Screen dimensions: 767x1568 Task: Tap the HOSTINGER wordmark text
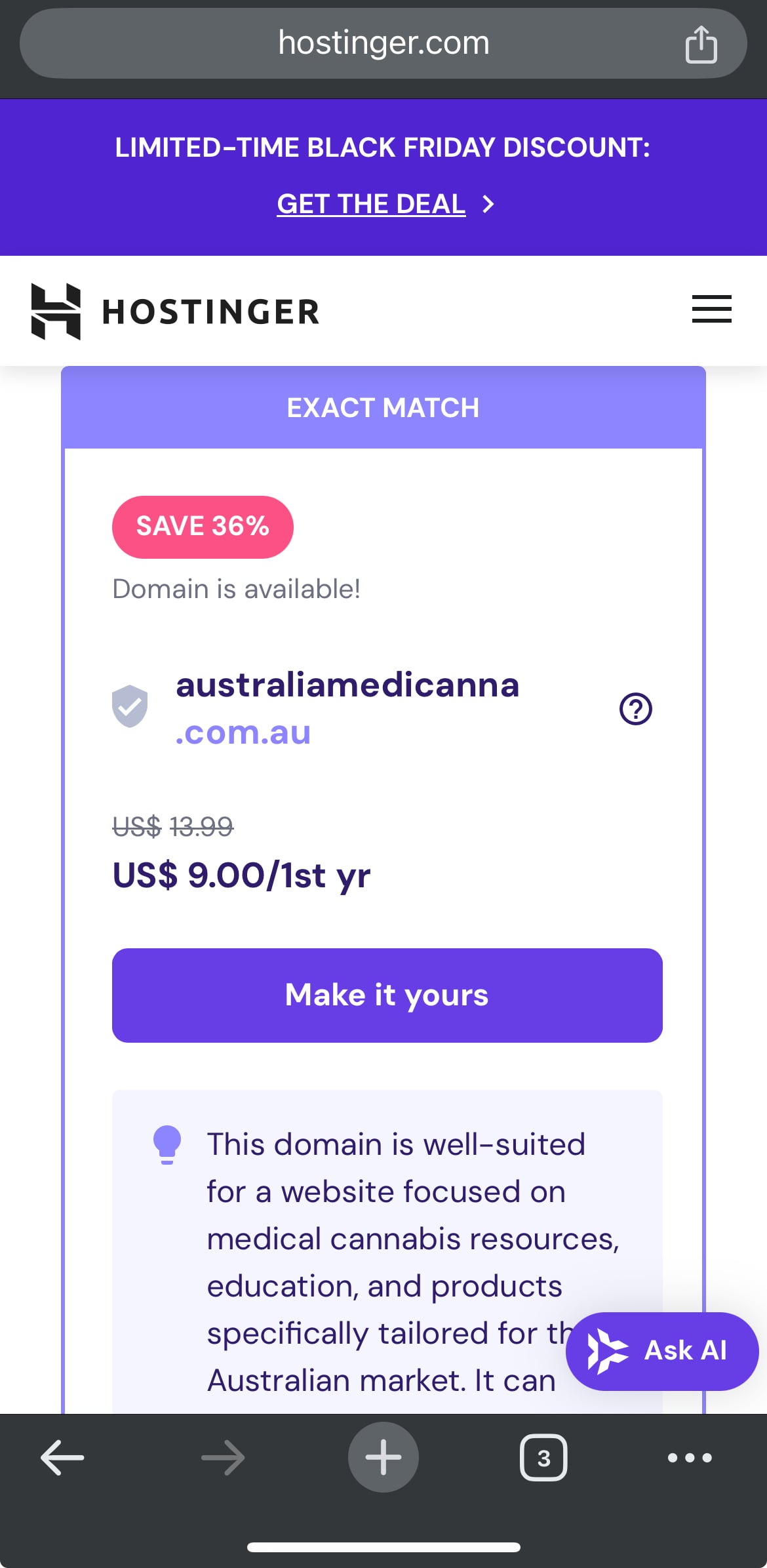point(210,312)
